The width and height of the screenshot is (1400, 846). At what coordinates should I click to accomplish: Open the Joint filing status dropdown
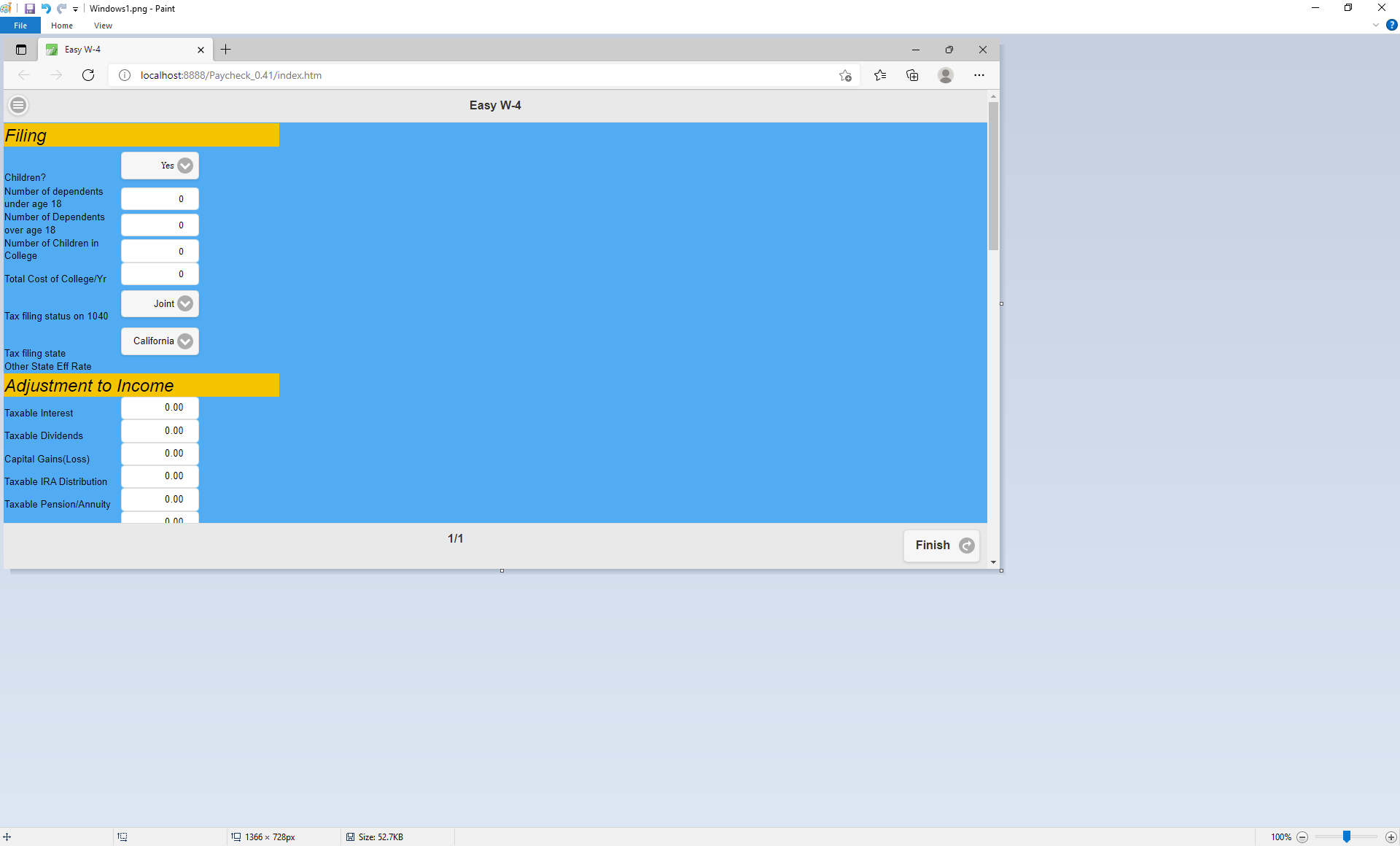(160, 304)
